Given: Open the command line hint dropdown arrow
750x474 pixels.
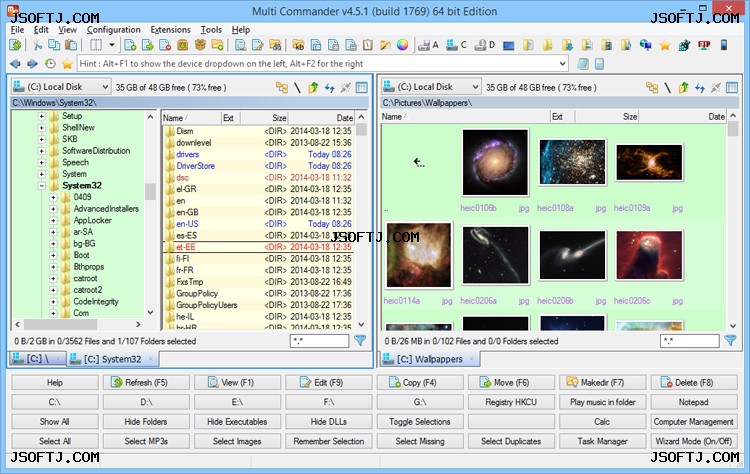Looking at the screenshot, I should coord(562,64).
